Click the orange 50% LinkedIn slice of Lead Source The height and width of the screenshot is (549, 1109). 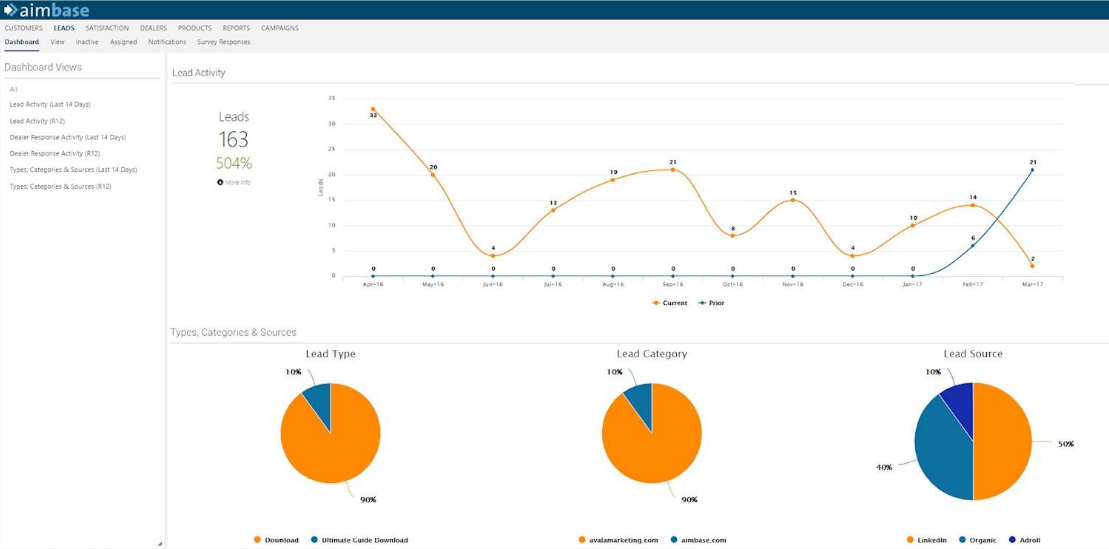pyautogui.click(x=1004, y=442)
